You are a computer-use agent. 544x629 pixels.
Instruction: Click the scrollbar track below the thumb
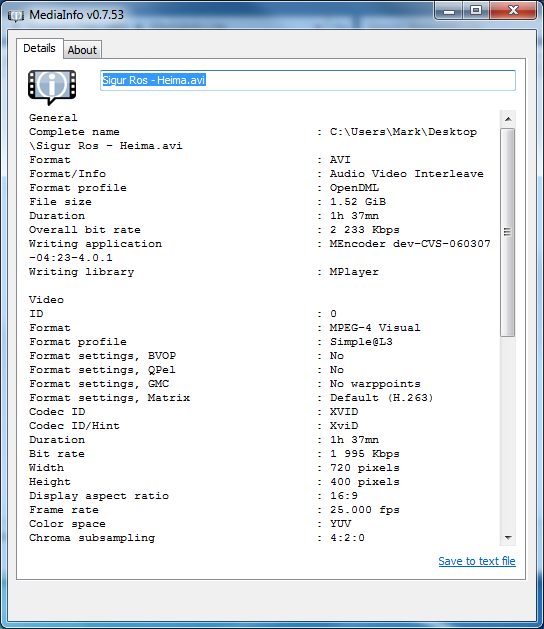tap(508, 433)
